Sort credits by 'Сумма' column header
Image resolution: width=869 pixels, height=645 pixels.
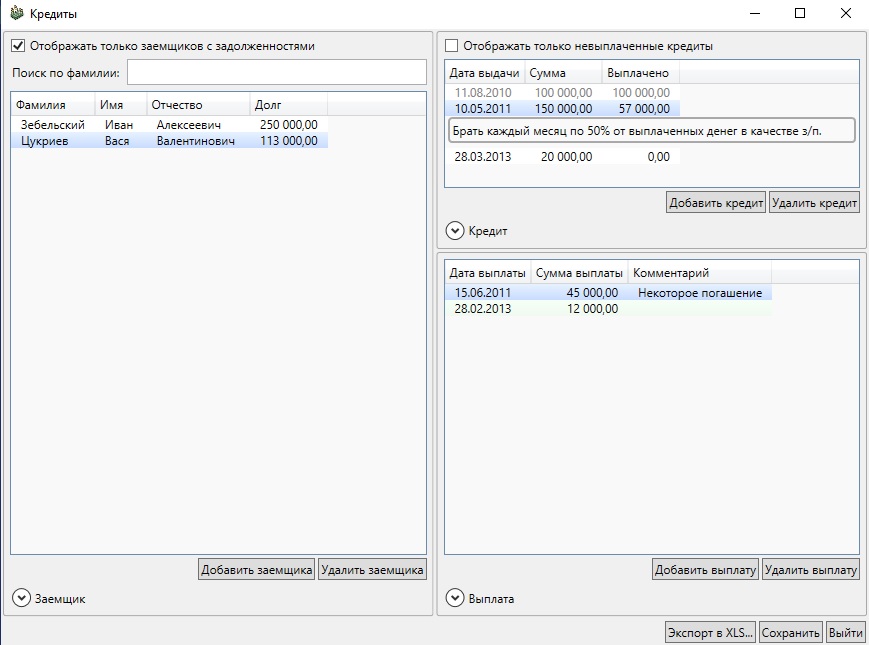(x=563, y=73)
